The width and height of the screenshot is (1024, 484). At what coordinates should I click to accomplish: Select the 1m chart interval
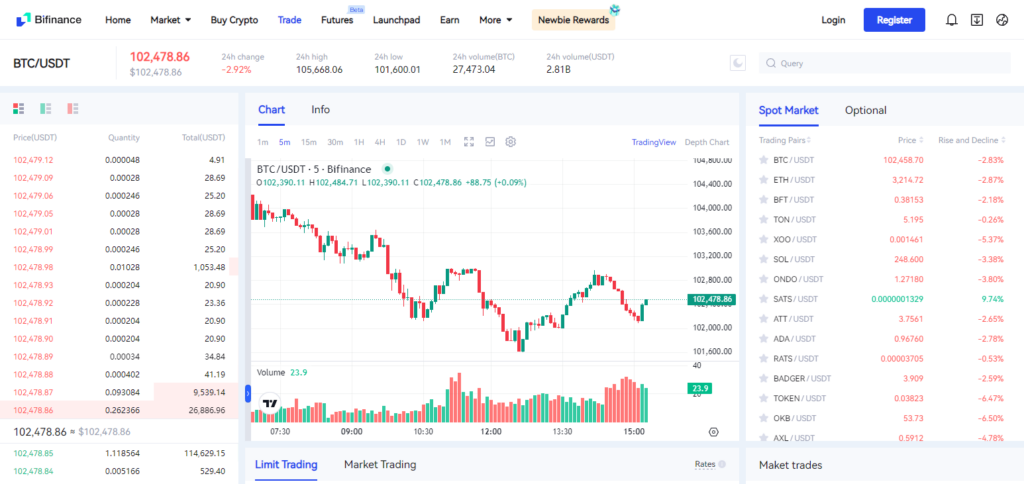coord(263,142)
